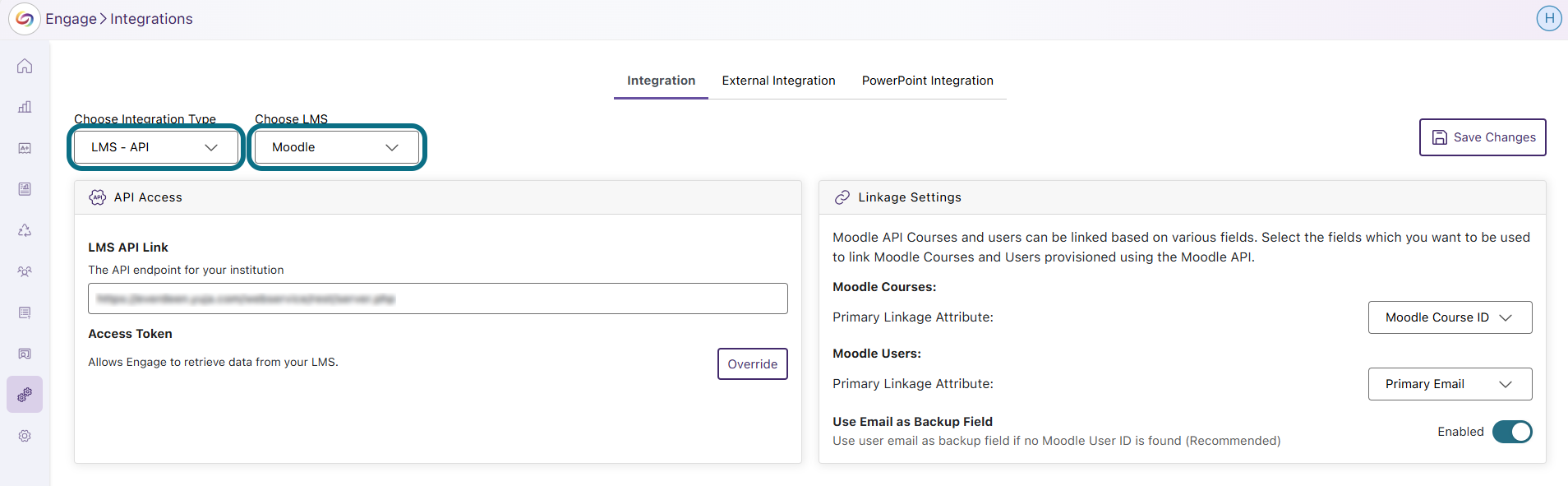
Task: Click 'The API endpoint for your institution' text
Action: [x=186, y=270]
